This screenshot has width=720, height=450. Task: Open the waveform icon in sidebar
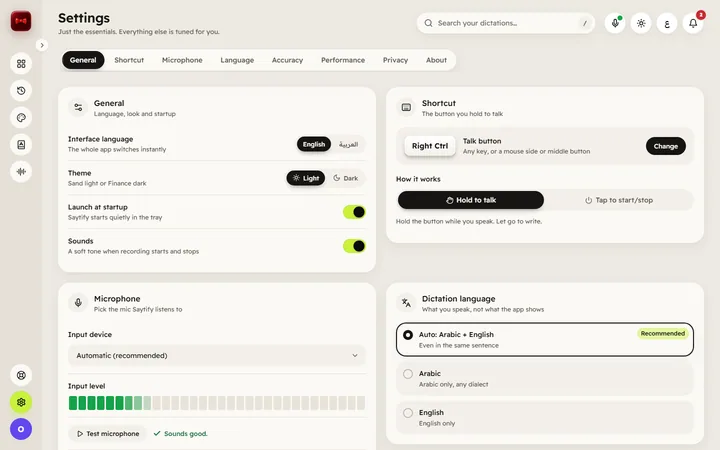(21, 172)
